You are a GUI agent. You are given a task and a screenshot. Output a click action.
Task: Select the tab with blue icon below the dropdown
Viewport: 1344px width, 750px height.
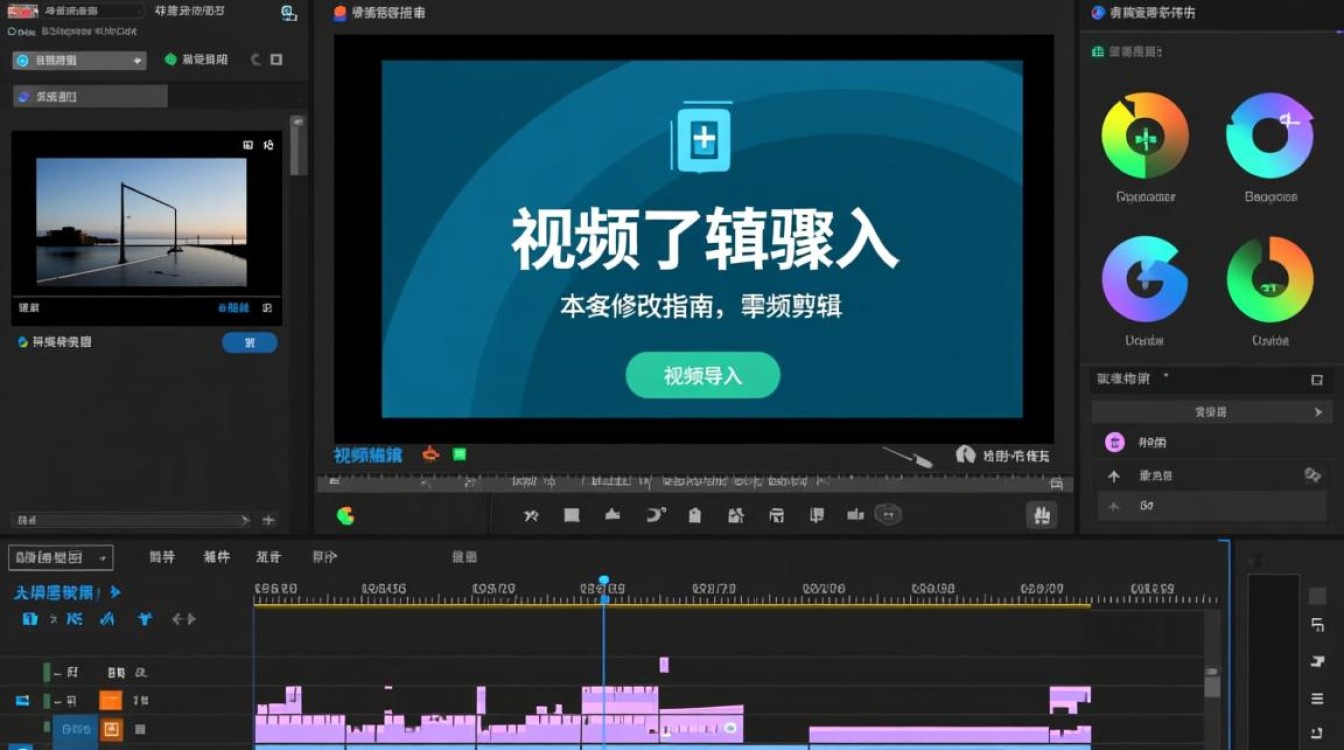click(90, 96)
